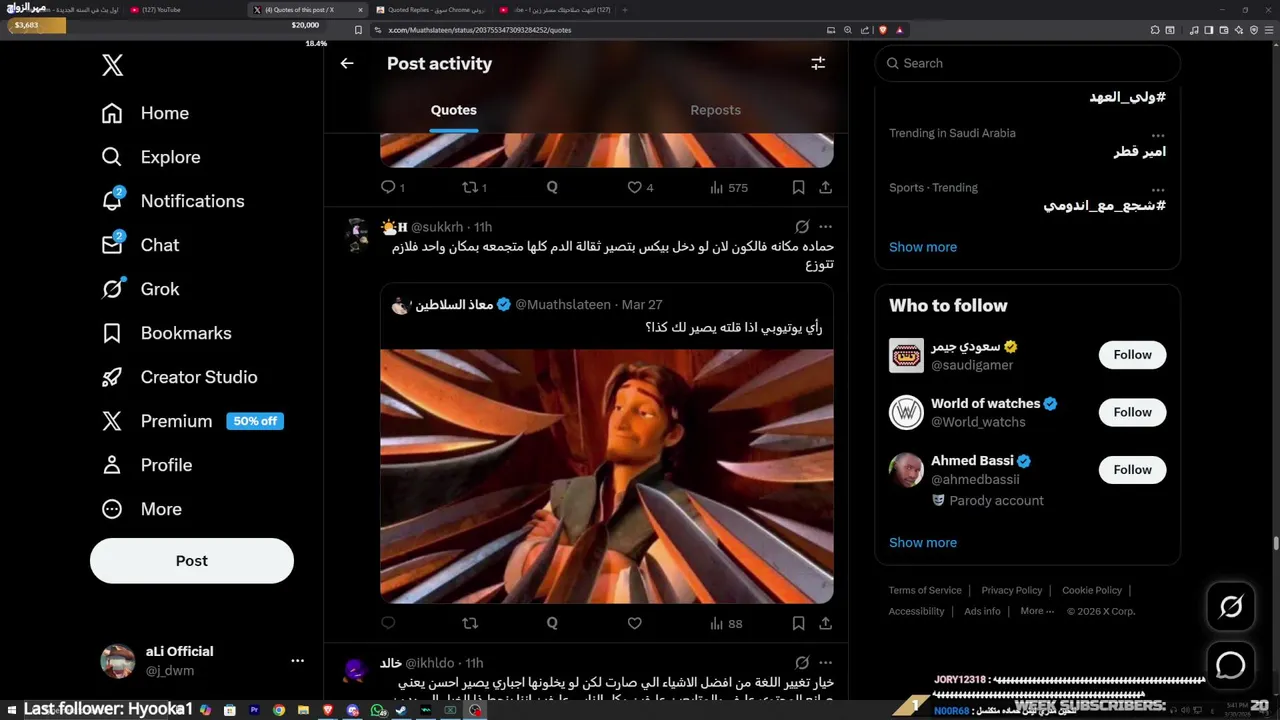
Task: Repost @sukkrh's quote post
Action: tap(470, 623)
